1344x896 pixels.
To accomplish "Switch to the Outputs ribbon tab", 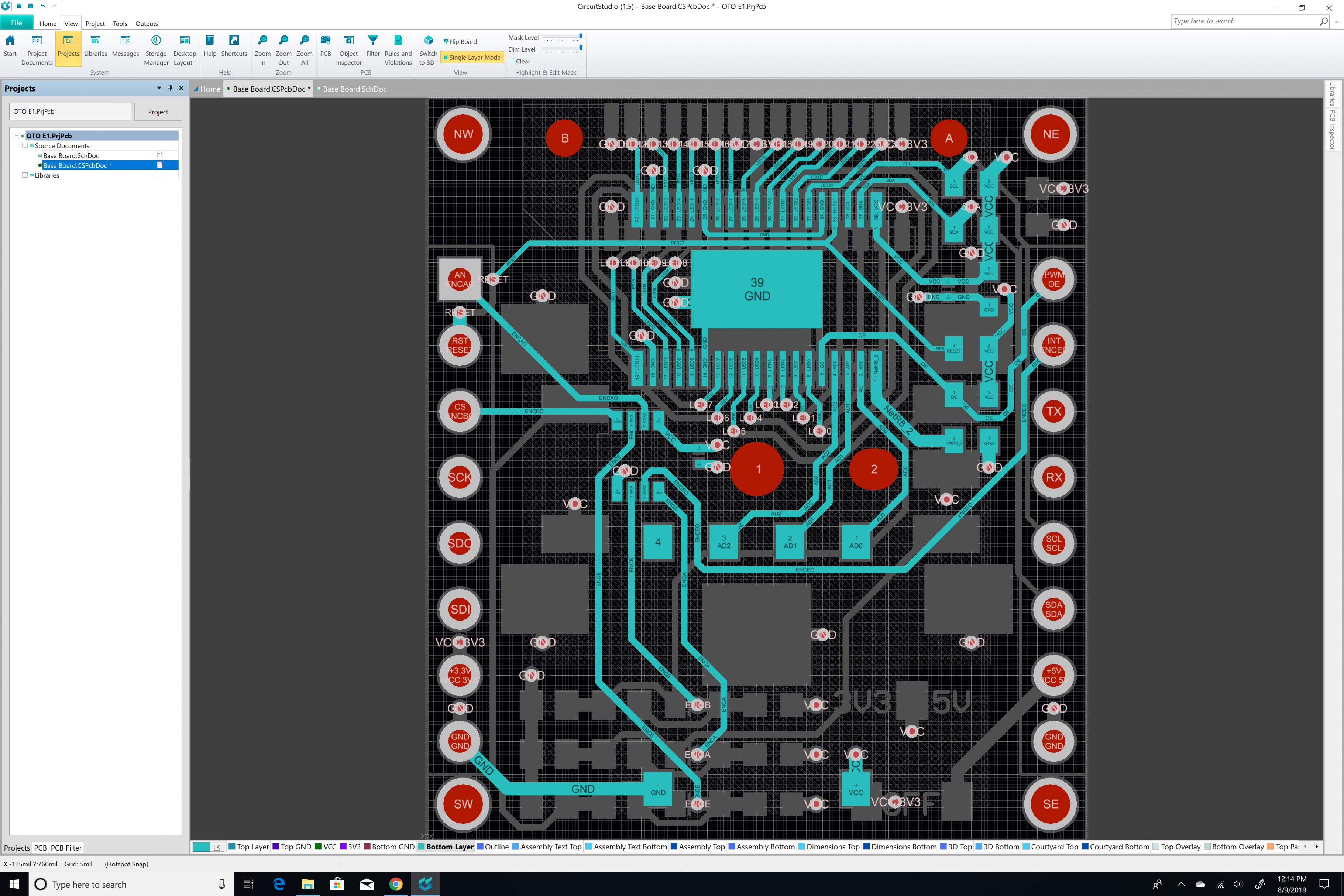I will click(146, 23).
